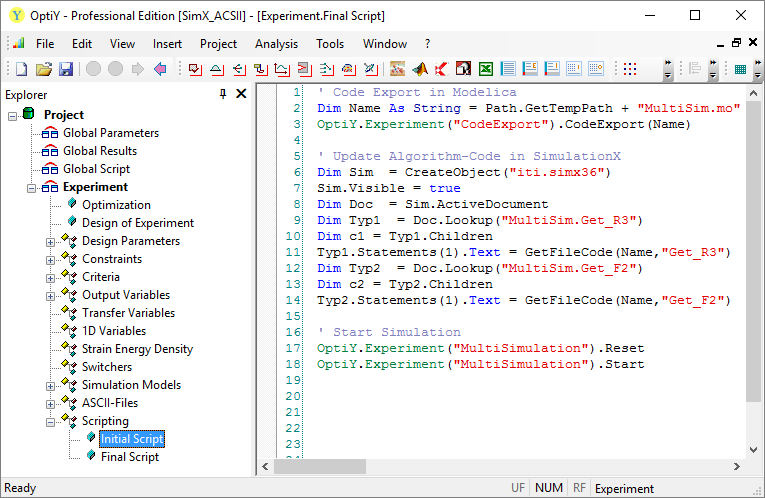Click the dark red cube toolbar icon
The width and height of the screenshot is (765, 498).
(463, 69)
